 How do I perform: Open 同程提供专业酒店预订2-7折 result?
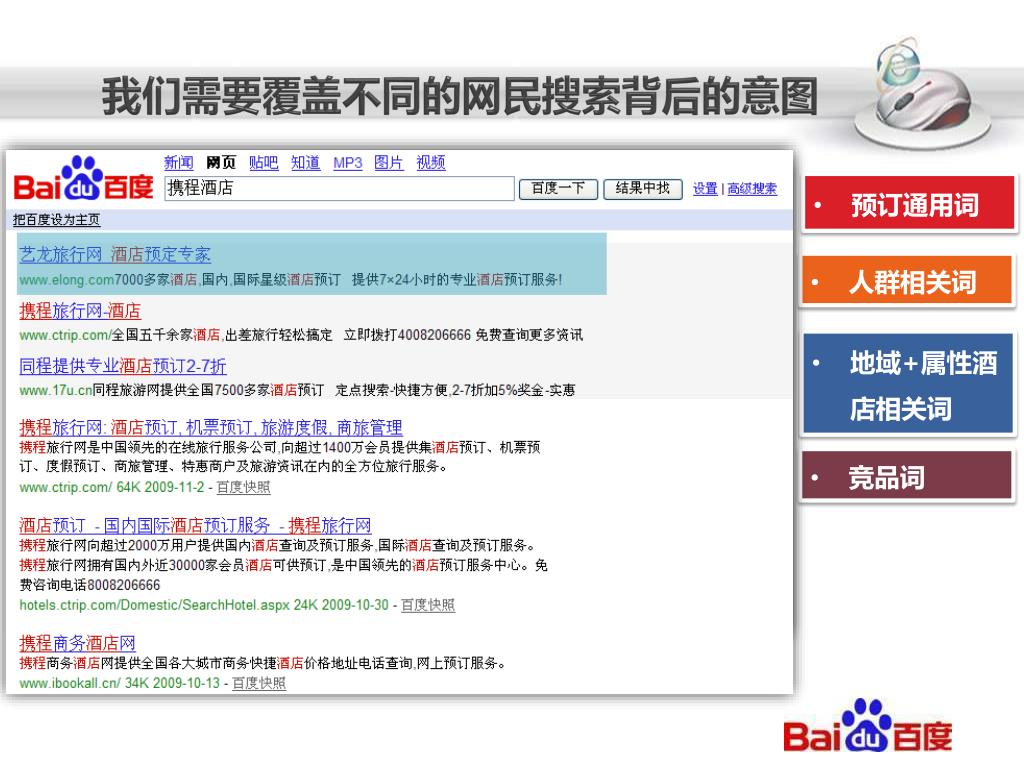tap(123, 366)
